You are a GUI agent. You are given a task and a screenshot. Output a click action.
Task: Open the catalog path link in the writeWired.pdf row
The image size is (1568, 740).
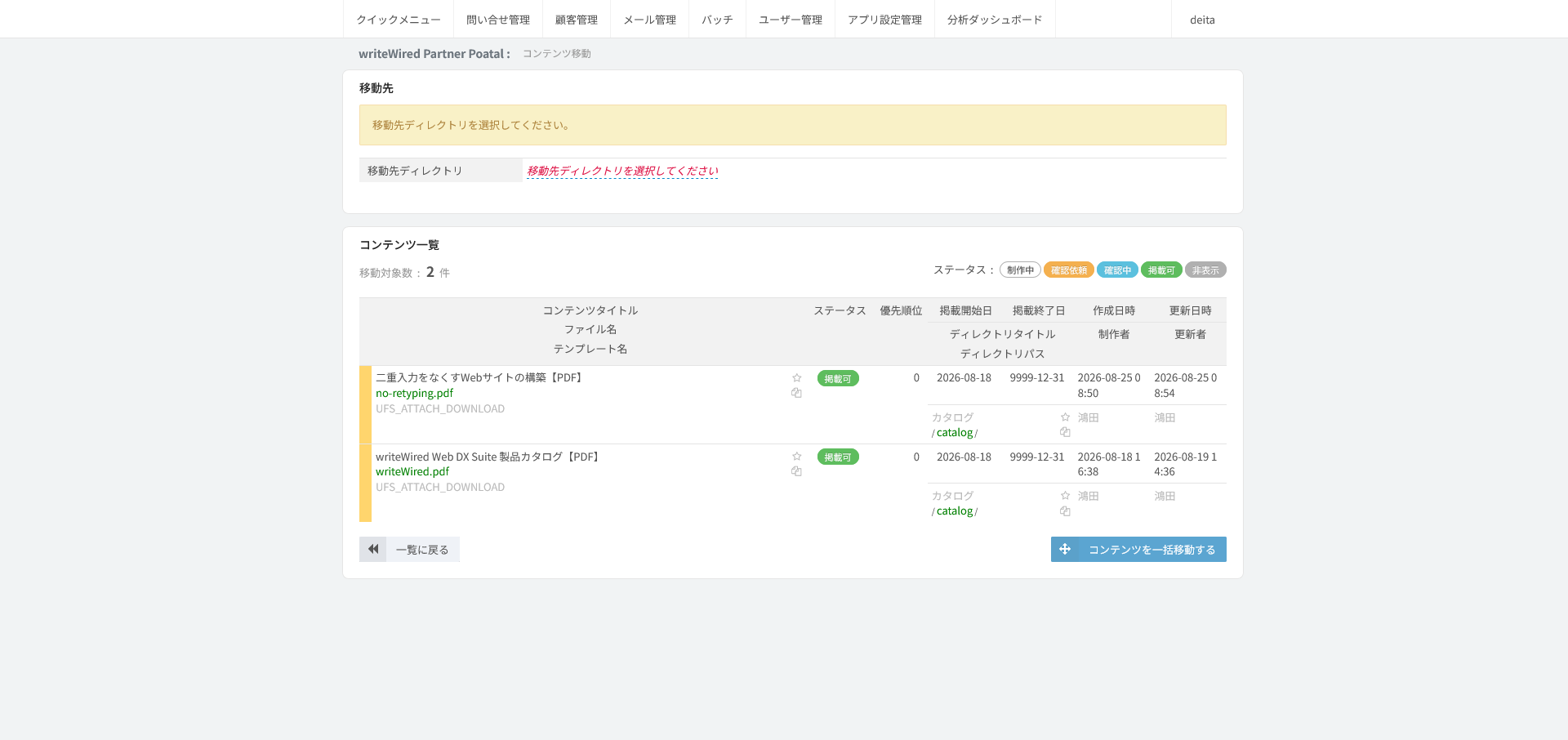pyautogui.click(x=955, y=510)
